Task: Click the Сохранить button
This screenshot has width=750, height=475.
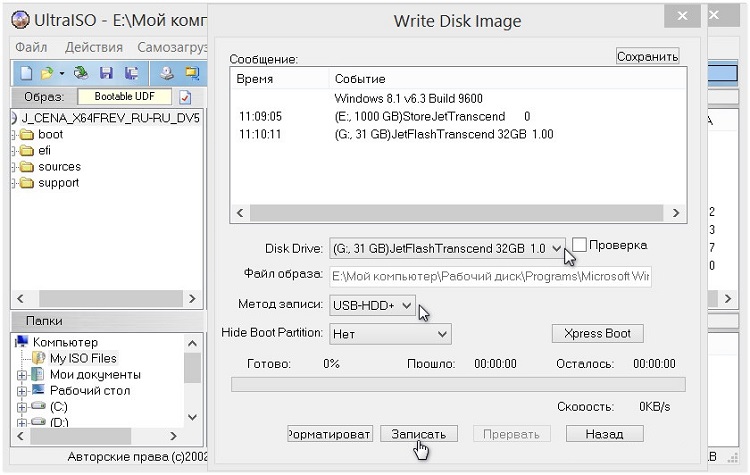Action: click(x=647, y=56)
